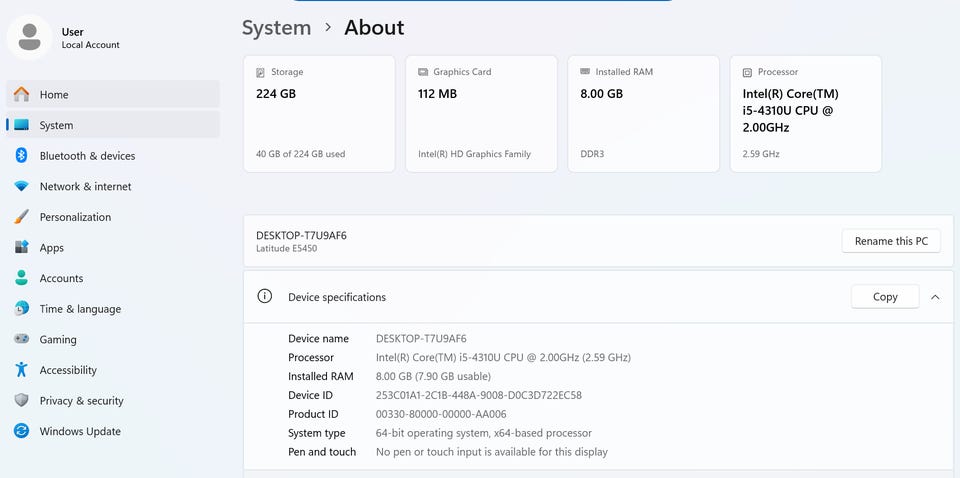Collapse the Device specifications section

(935, 297)
